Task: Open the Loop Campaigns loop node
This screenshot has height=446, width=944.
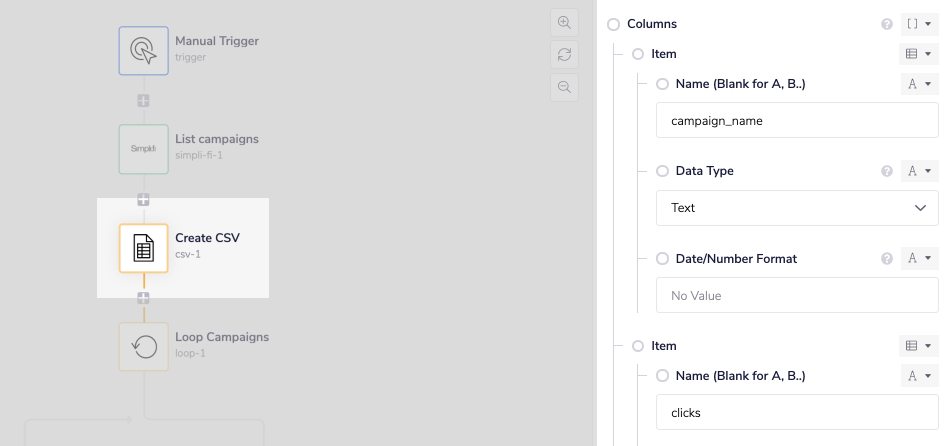Action: [x=144, y=346]
